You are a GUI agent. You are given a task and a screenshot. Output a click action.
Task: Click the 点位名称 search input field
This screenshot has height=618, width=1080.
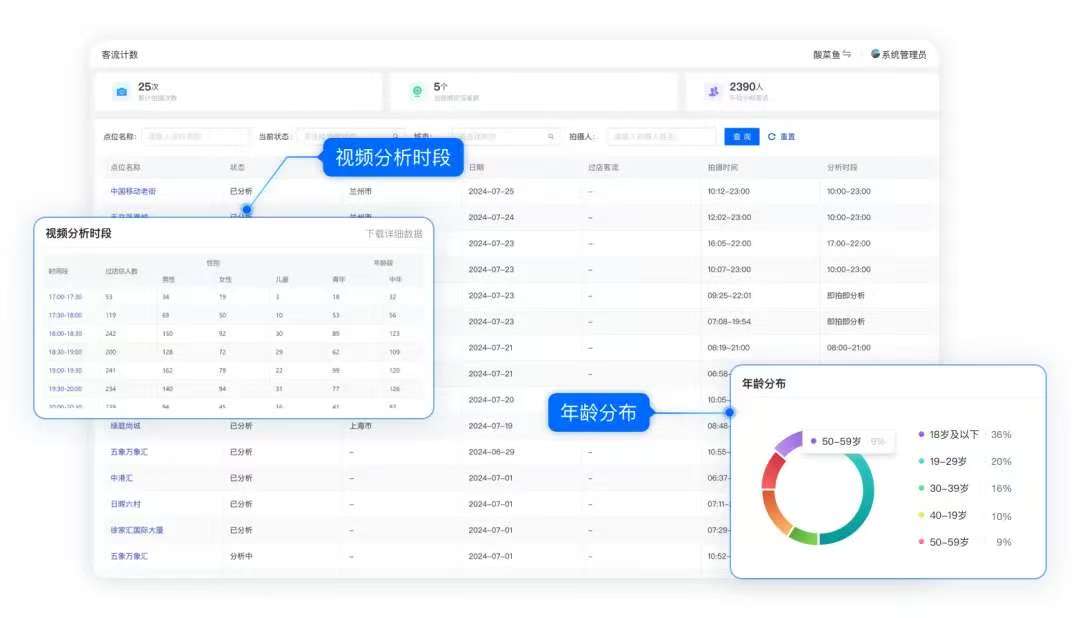point(195,137)
